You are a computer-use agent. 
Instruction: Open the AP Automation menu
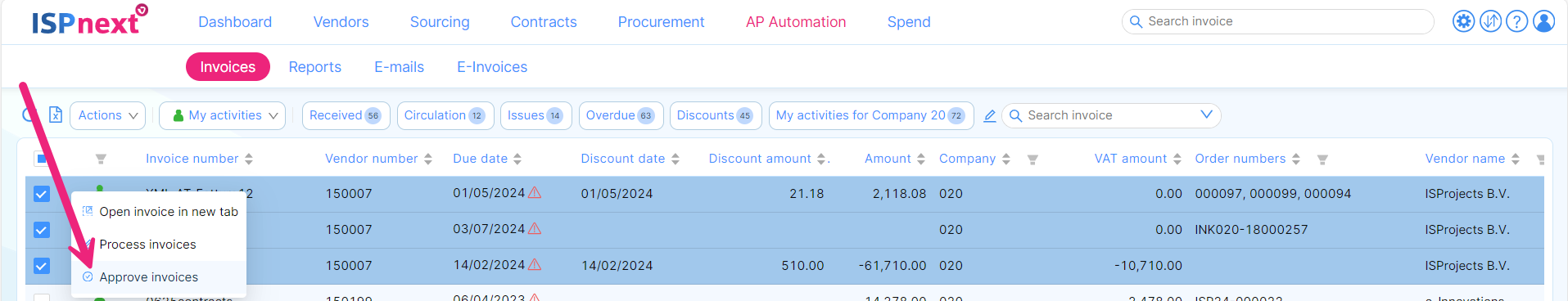point(796,22)
